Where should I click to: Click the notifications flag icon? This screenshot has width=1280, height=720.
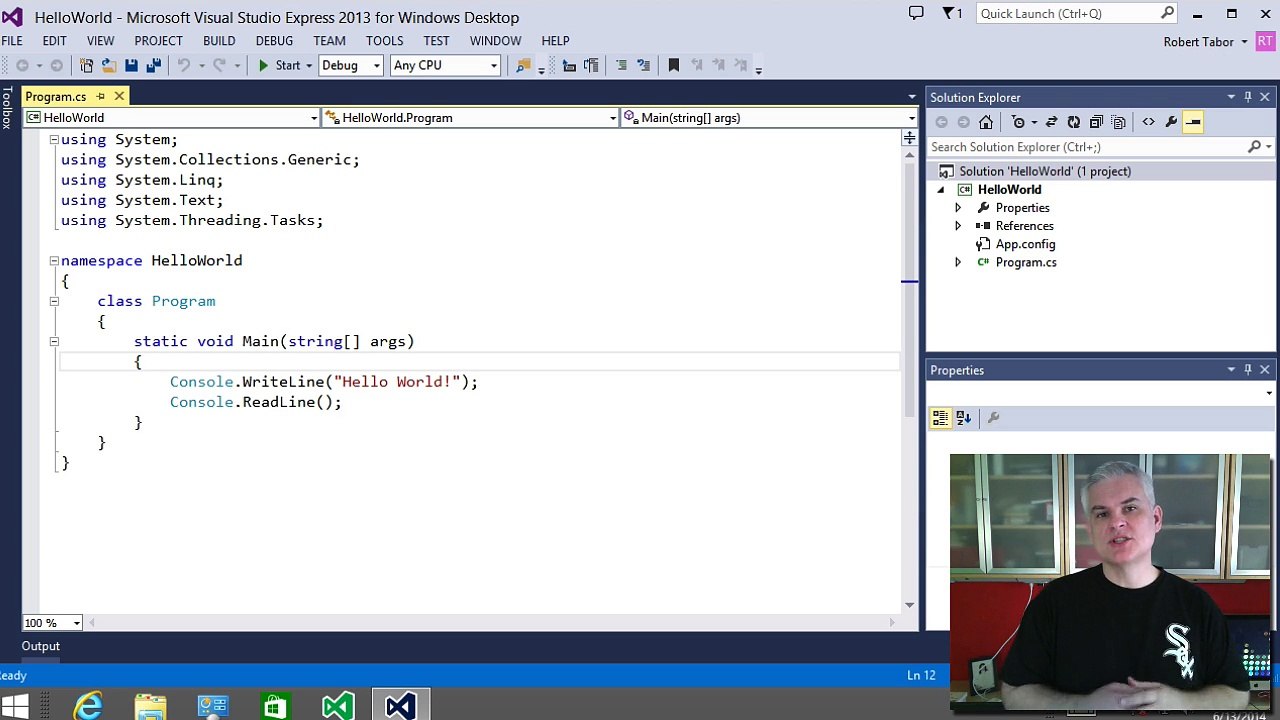pos(952,13)
